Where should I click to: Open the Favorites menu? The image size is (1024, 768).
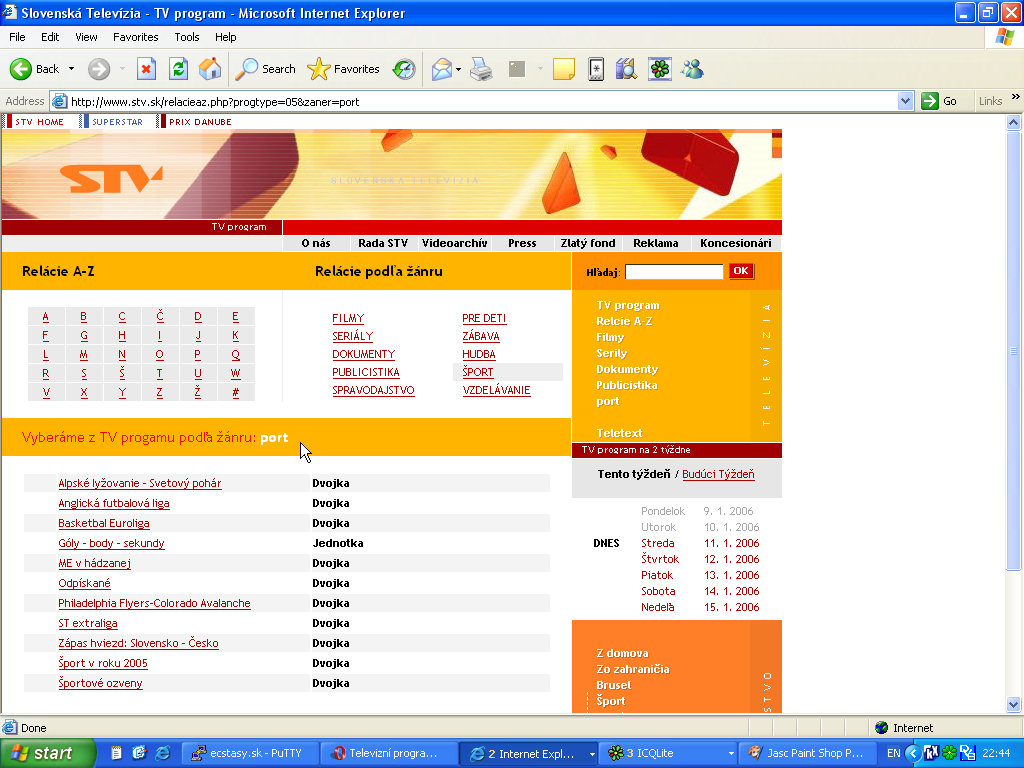[136, 37]
